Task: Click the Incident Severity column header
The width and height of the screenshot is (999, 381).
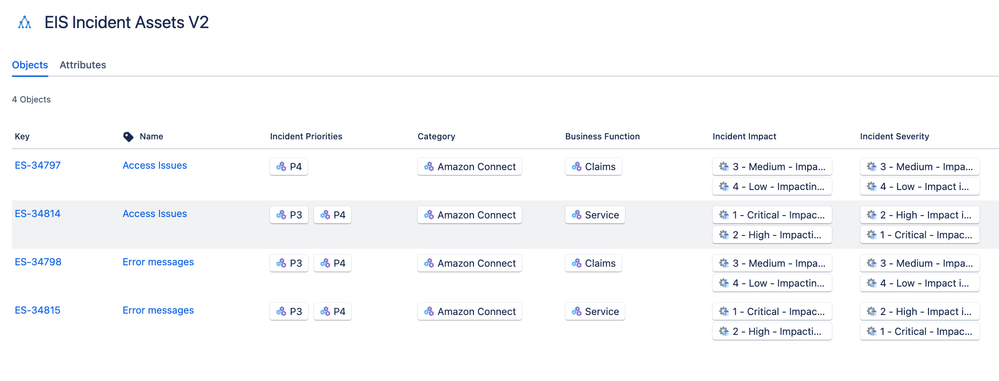Action: (x=895, y=136)
